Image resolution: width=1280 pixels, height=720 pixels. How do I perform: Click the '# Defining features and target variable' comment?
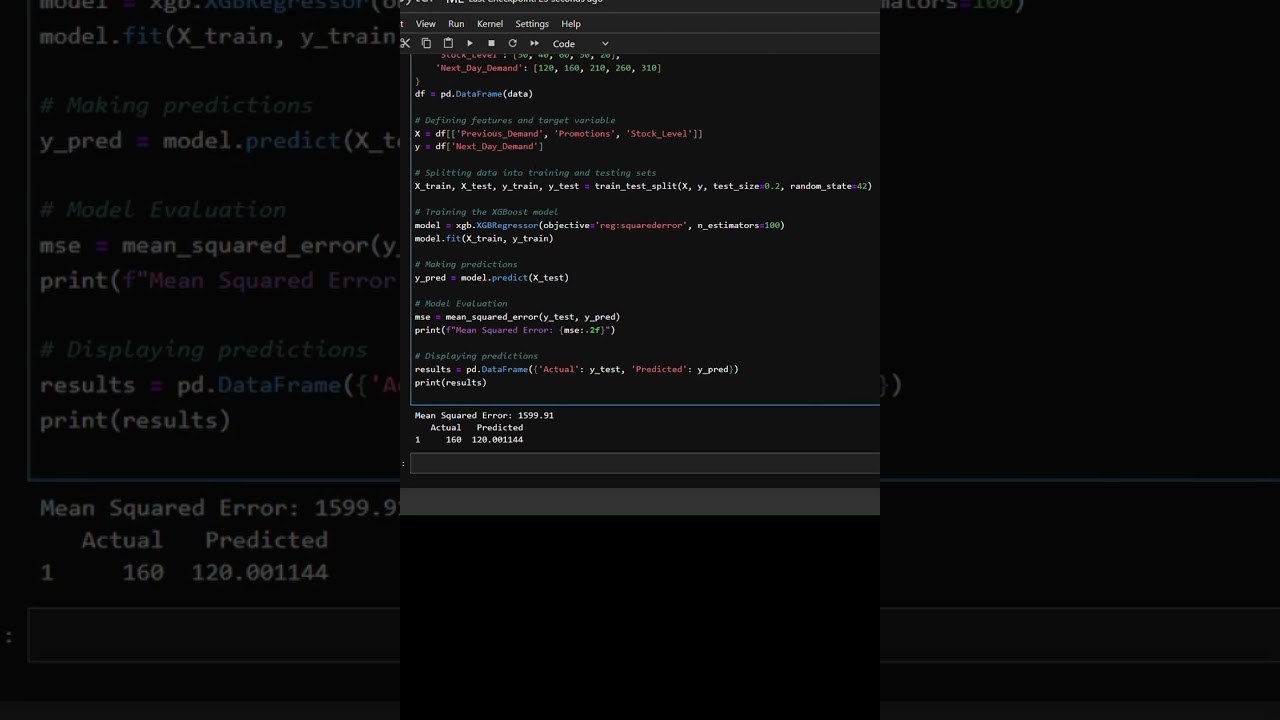[515, 120]
